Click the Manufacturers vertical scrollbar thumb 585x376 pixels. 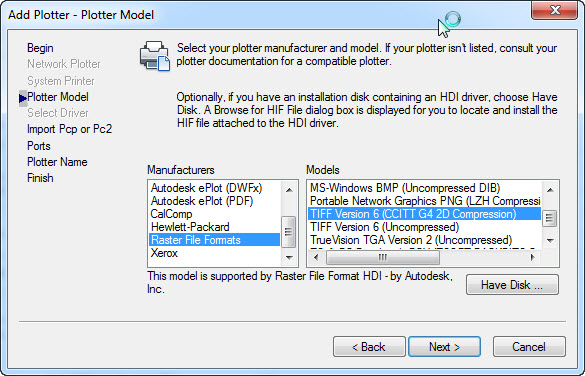pos(289,232)
